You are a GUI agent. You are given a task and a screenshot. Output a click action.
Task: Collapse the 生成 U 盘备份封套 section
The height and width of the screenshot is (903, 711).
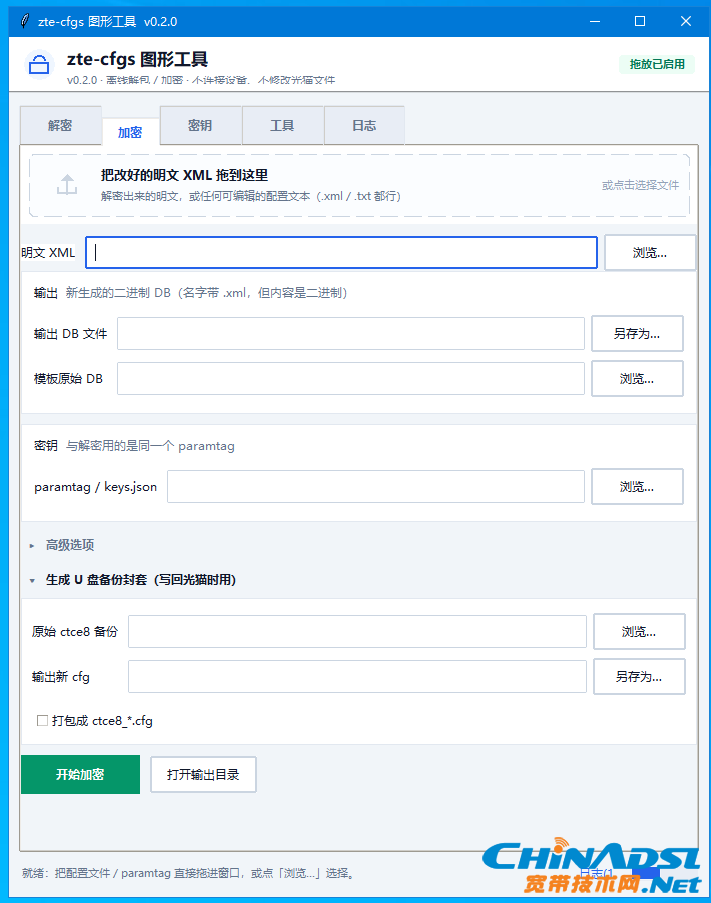click(x=133, y=579)
